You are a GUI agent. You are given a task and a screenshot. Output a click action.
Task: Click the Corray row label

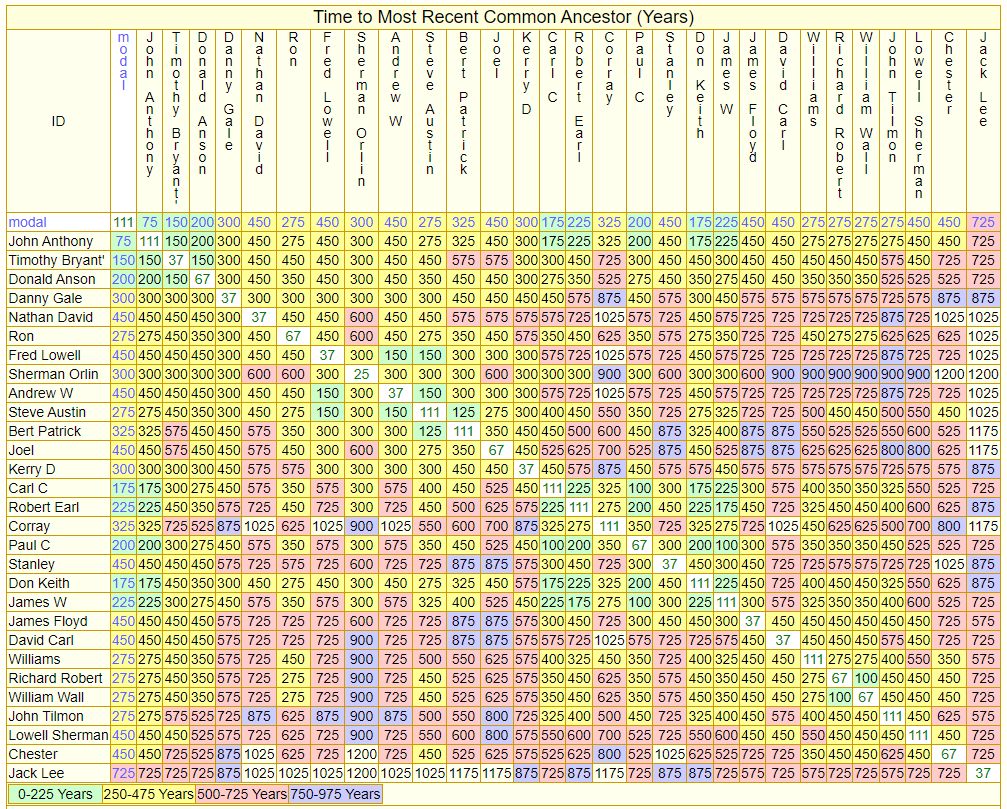29,526
